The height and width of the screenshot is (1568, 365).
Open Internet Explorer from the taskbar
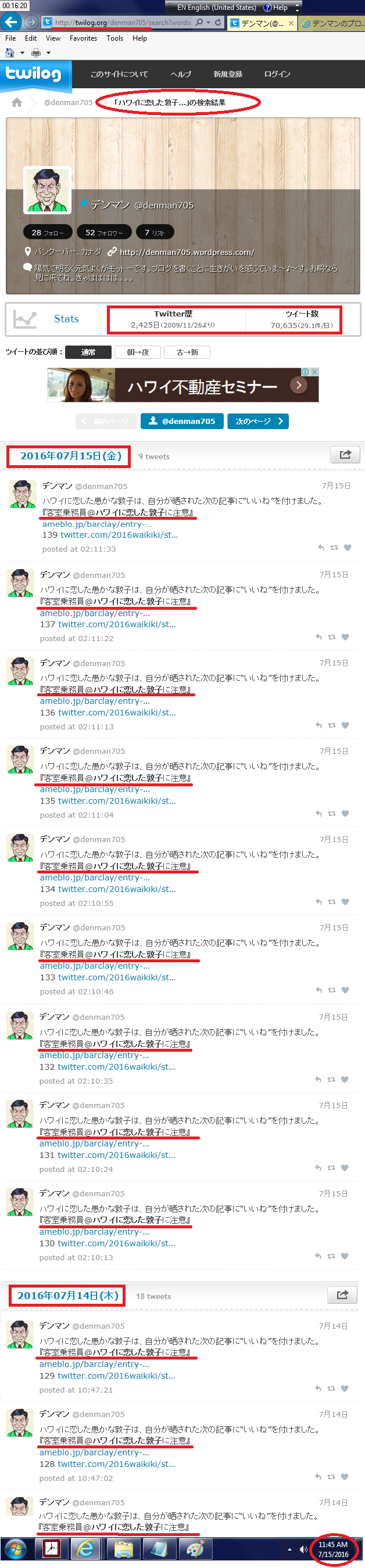(x=86, y=1548)
